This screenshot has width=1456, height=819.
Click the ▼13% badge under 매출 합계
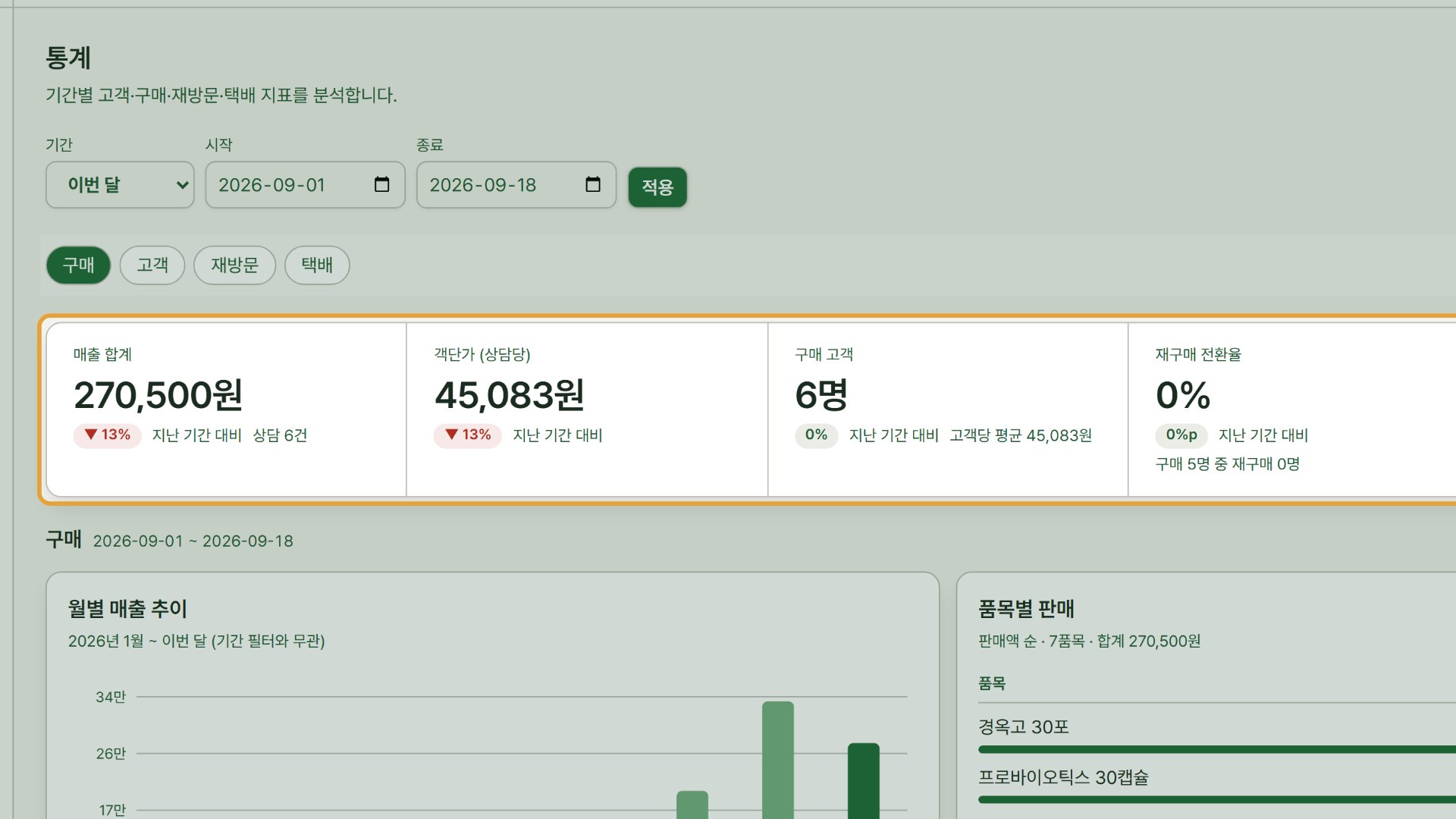click(107, 435)
